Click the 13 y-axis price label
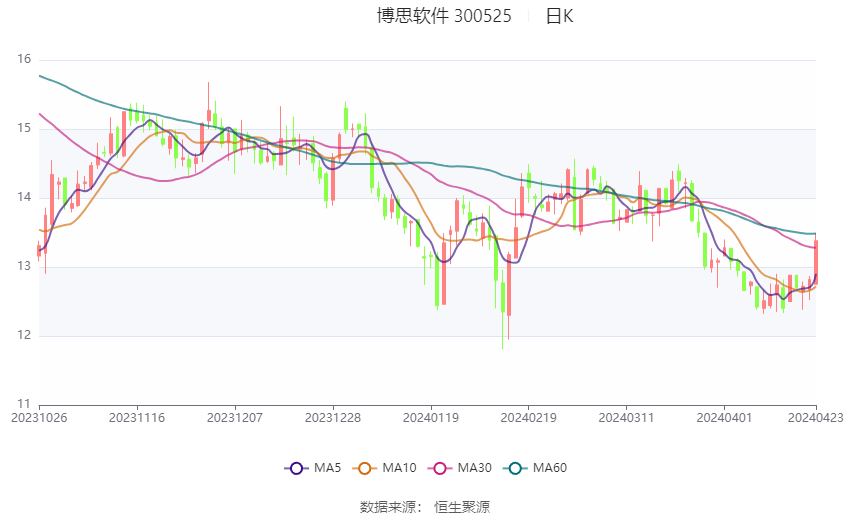Viewport: 850px width, 517px height. pyautogui.click(x=24, y=266)
